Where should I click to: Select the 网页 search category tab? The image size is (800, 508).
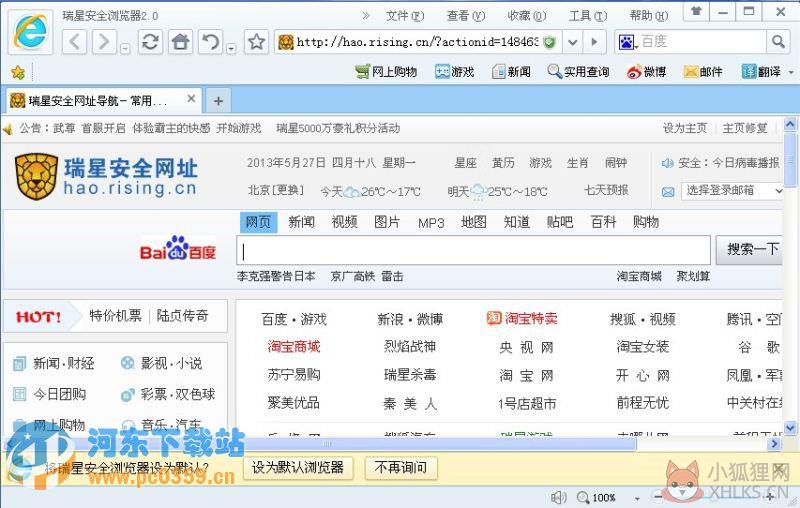[258, 222]
